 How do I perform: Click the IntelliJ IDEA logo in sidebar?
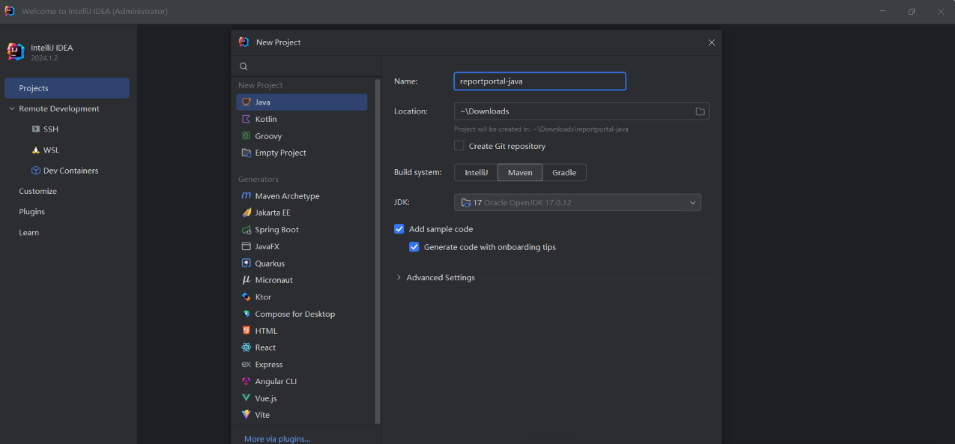pos(16,51)
